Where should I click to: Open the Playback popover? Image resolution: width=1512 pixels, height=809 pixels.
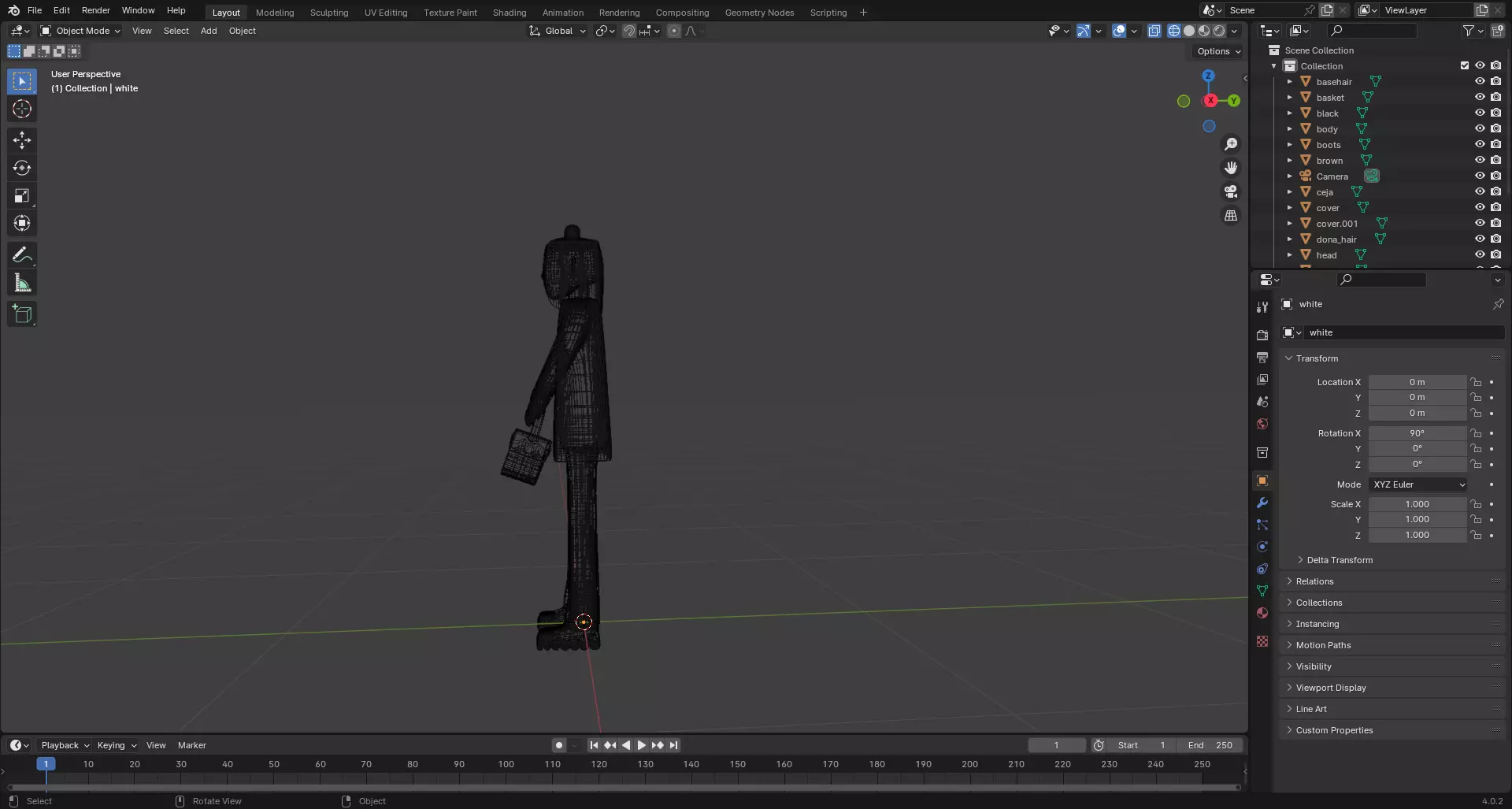(65, 745)
